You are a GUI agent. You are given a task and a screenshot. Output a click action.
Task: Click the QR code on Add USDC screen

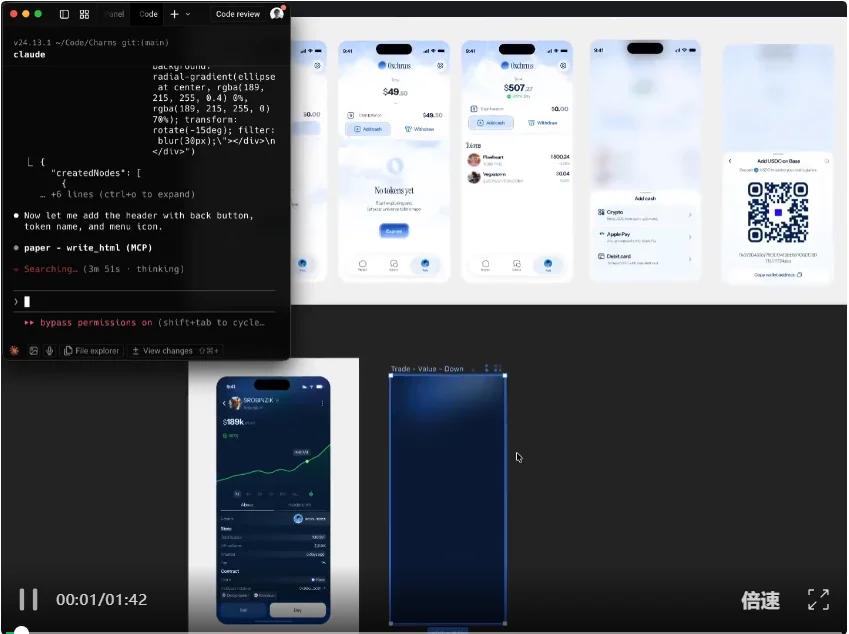777,212
